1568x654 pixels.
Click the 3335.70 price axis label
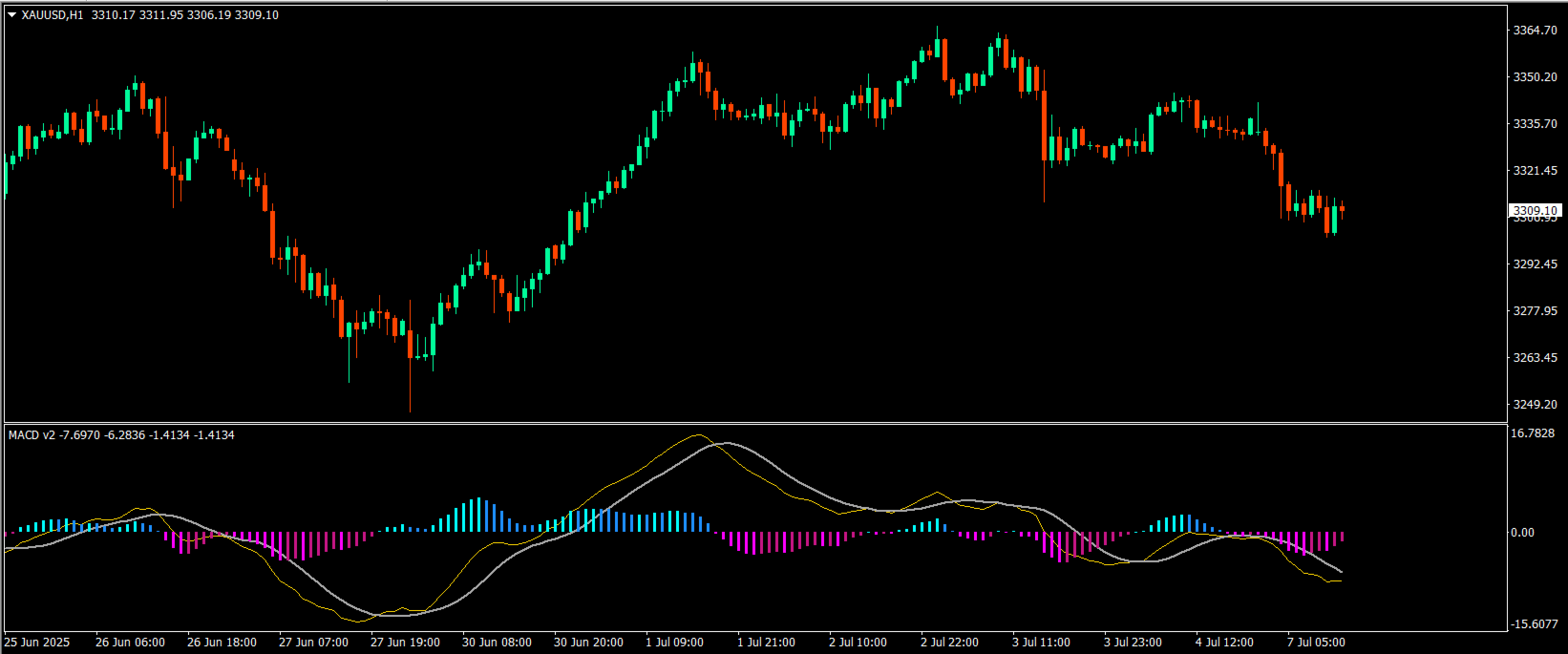1535,124
